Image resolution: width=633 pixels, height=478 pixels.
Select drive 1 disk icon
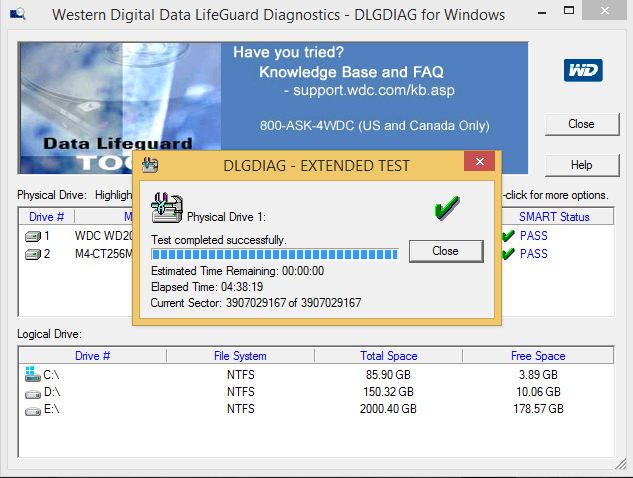[x=33, y=236]
